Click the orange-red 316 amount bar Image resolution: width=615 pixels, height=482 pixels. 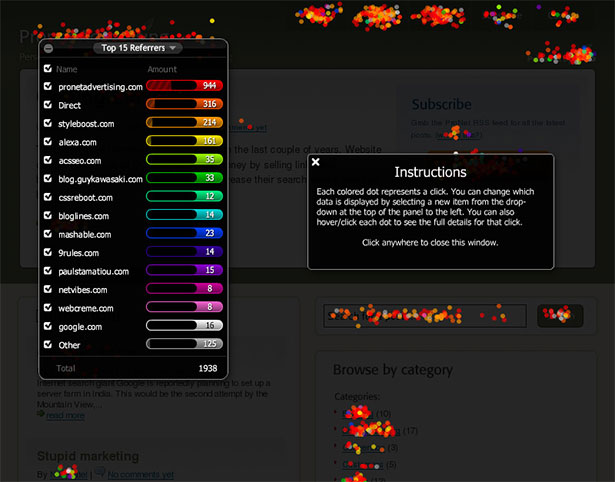tap(184, 104)
